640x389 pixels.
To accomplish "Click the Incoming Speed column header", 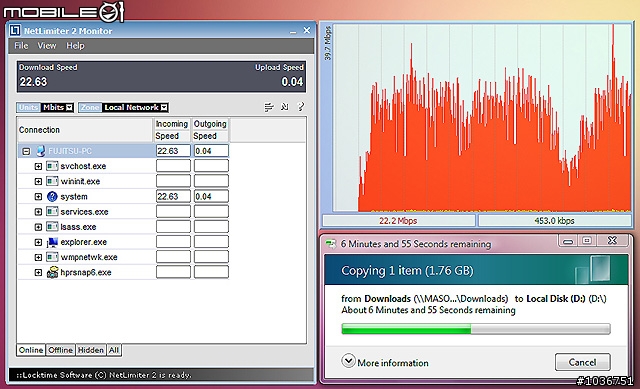I will tap(172, 130).
